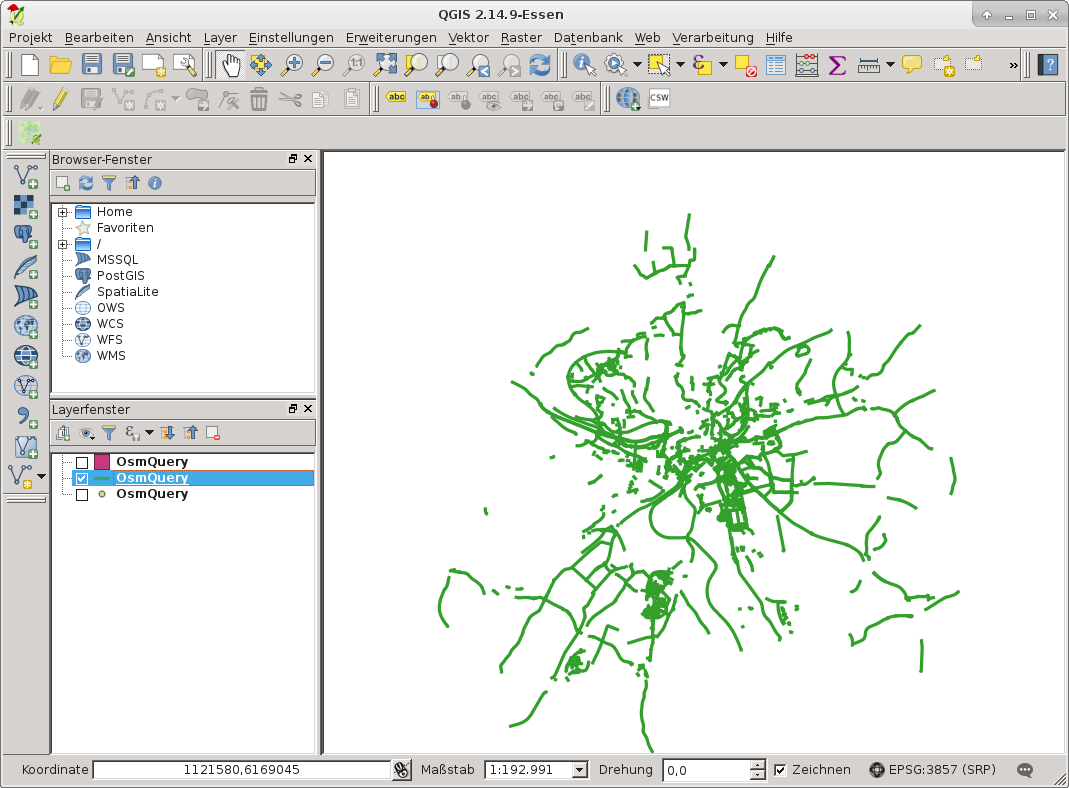Click the Save Project icon
Viewport: 1069px width, 788px height.
92,66
